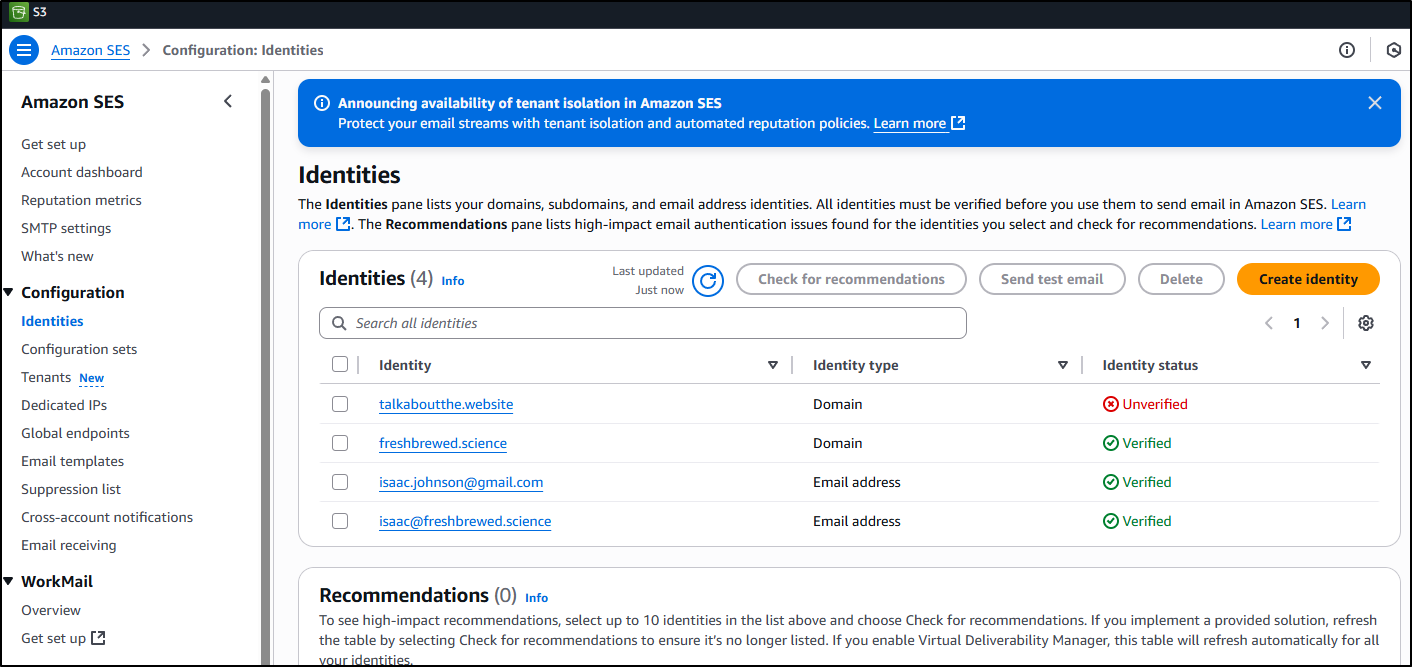Image resolution: width=1412 pixels, height=667 pixels.
Task: Click the Info link next to Identities heading
Action: click(x=453, y=281)
